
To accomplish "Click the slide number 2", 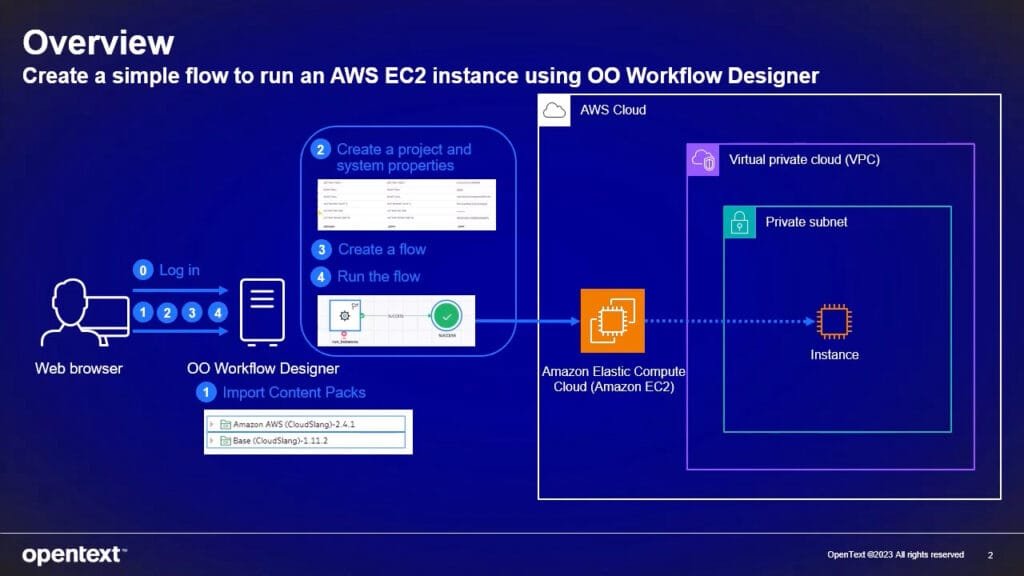I will coord(990,555).
